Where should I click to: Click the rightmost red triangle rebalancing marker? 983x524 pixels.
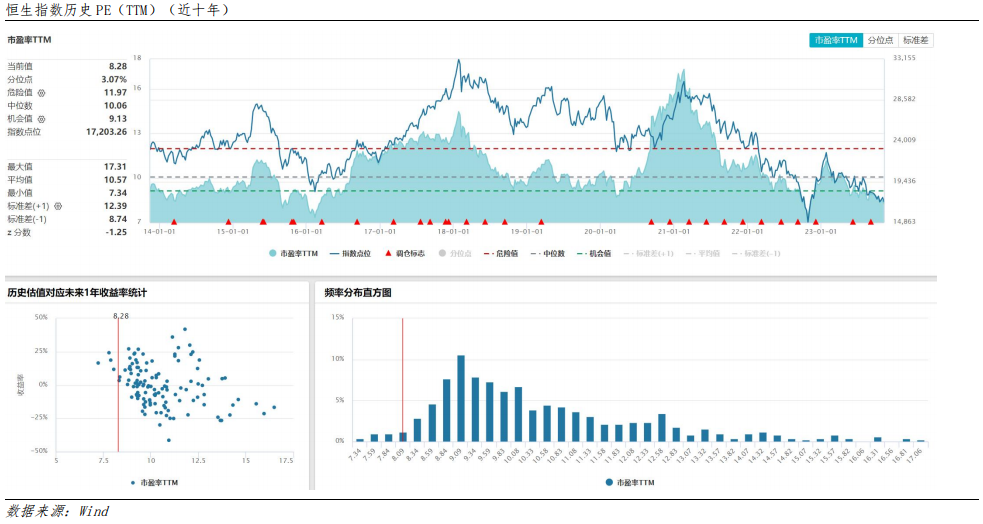pyautogui.click(x=871, y=222)
